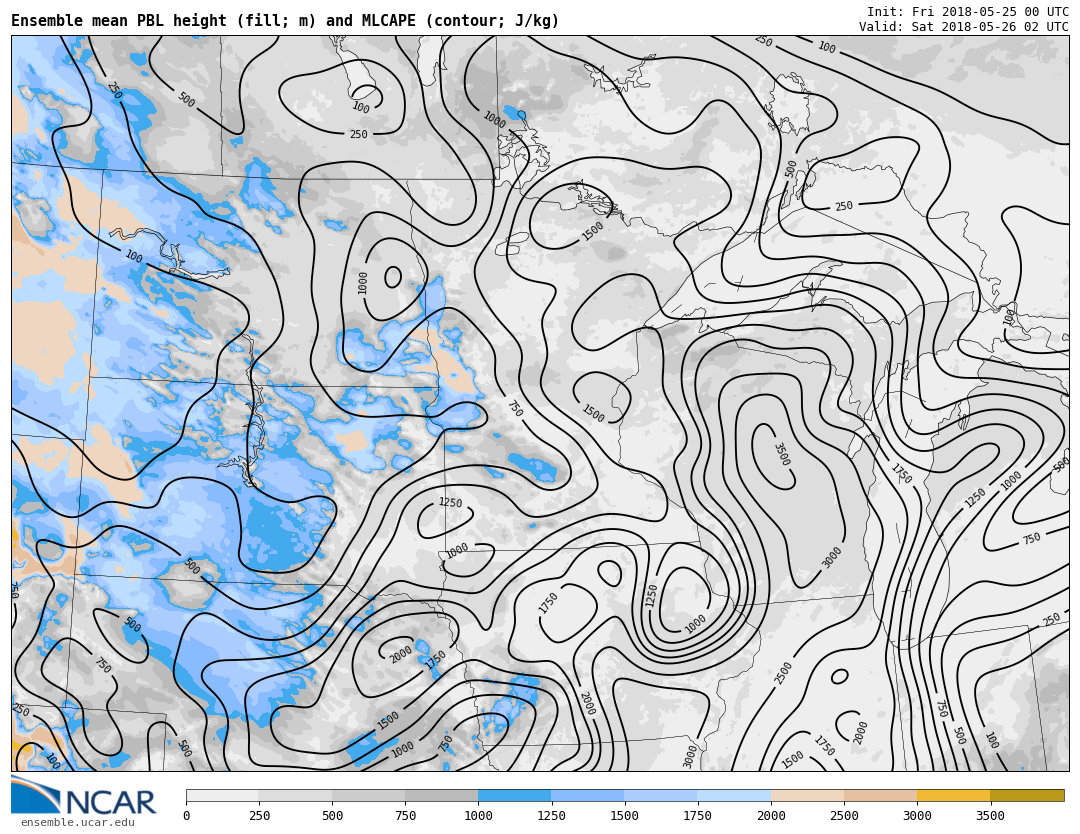Click the colorbar tick label 1000
This screenshot has width=1080, height=834.
coord(478,816)
